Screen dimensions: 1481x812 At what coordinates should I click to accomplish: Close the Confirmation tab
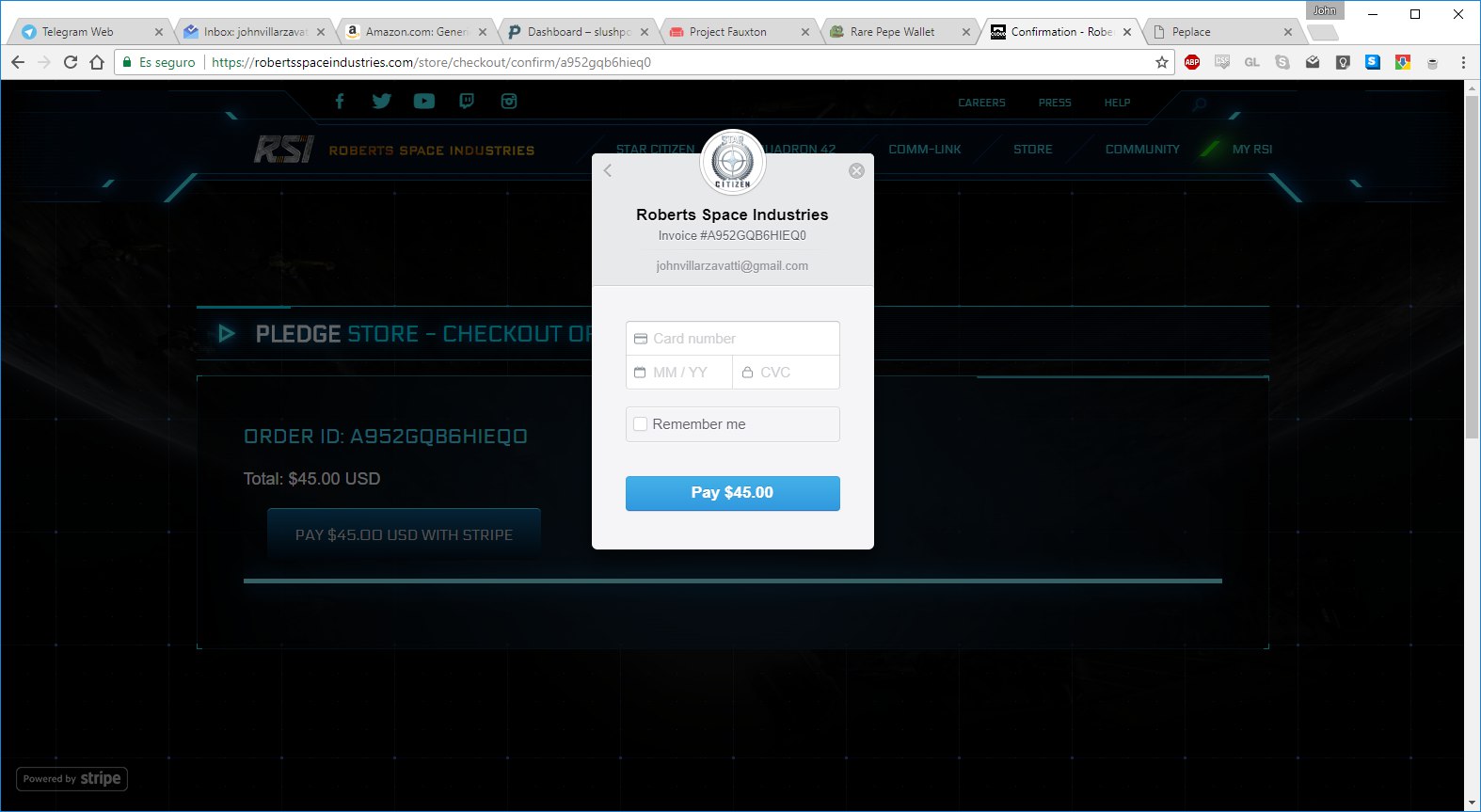click(x=1127, y=32)
